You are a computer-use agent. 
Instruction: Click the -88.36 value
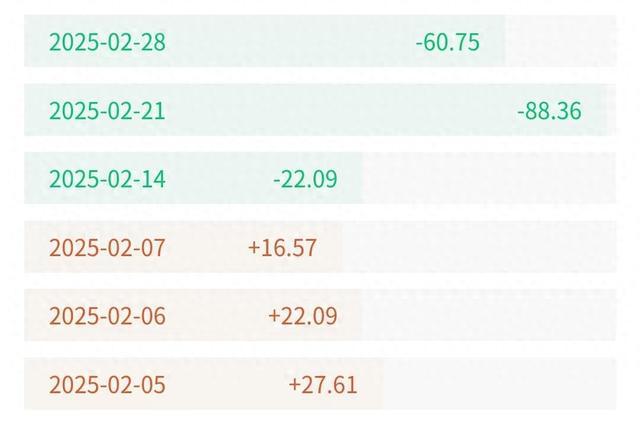click(x=549, y=111)
